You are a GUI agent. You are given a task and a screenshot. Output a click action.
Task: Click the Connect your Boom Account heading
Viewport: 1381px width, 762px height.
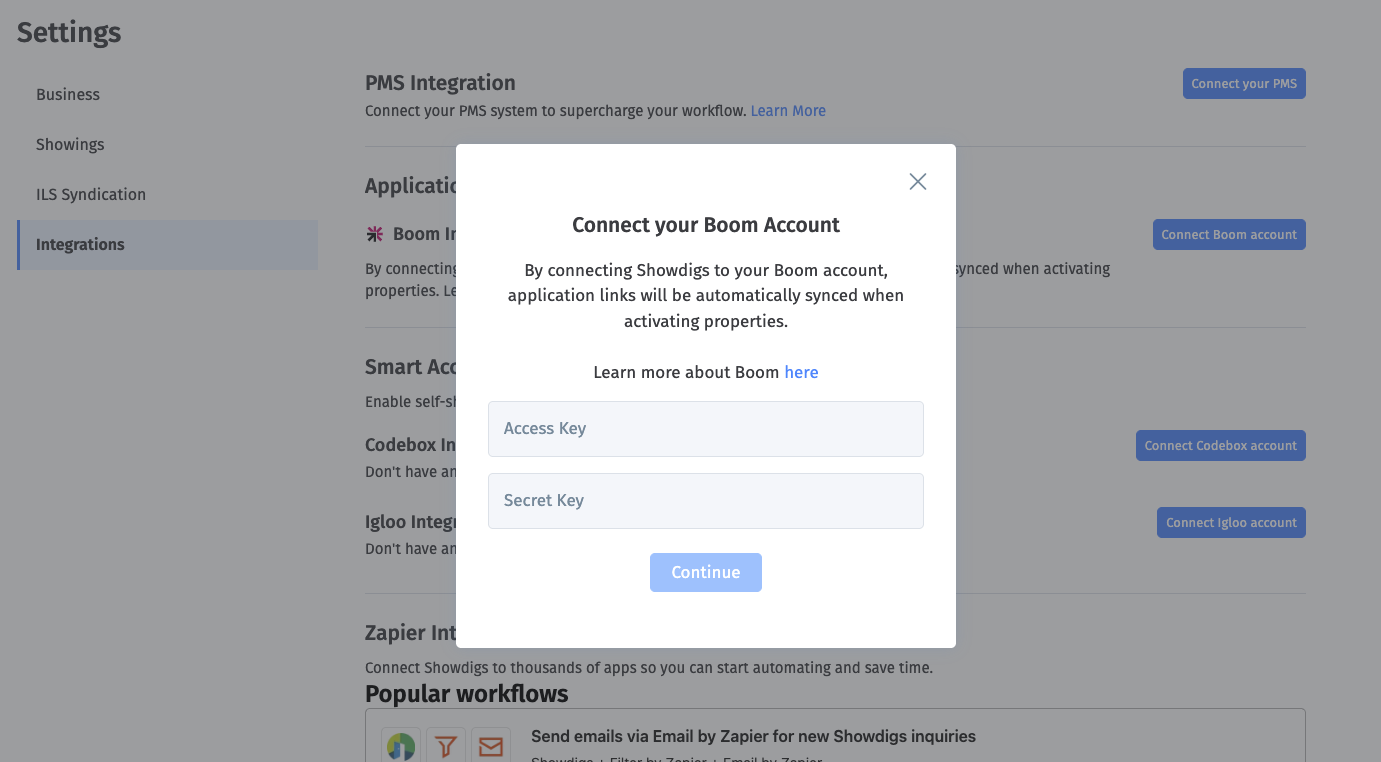coord(705,225)
